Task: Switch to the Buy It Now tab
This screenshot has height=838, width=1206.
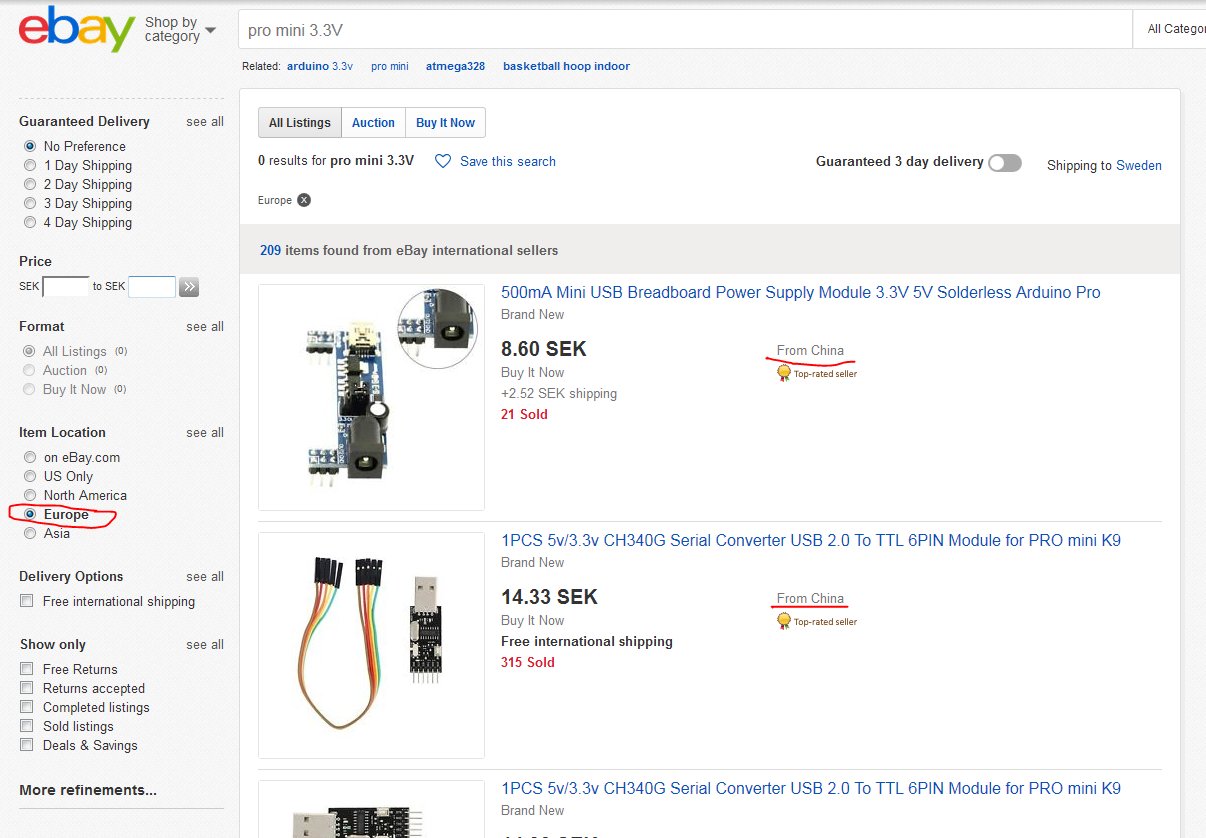Action: pos(445,123)
